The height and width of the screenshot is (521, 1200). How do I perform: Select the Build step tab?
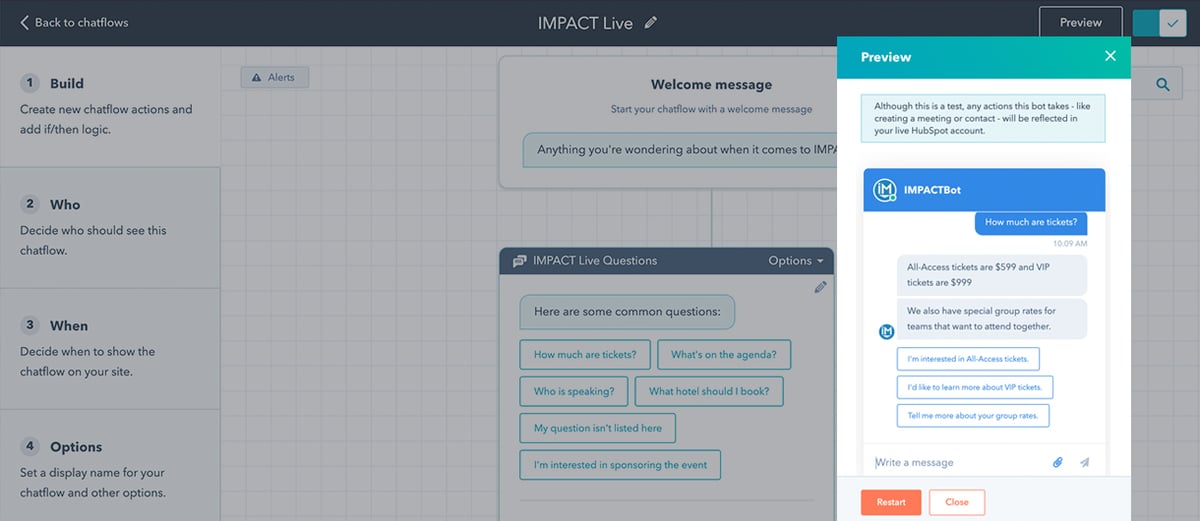pos(110,106)
